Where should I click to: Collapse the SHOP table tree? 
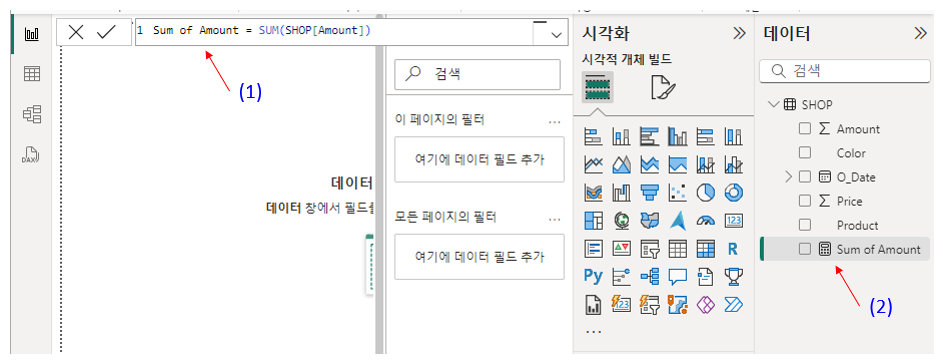tap(773, 105)
